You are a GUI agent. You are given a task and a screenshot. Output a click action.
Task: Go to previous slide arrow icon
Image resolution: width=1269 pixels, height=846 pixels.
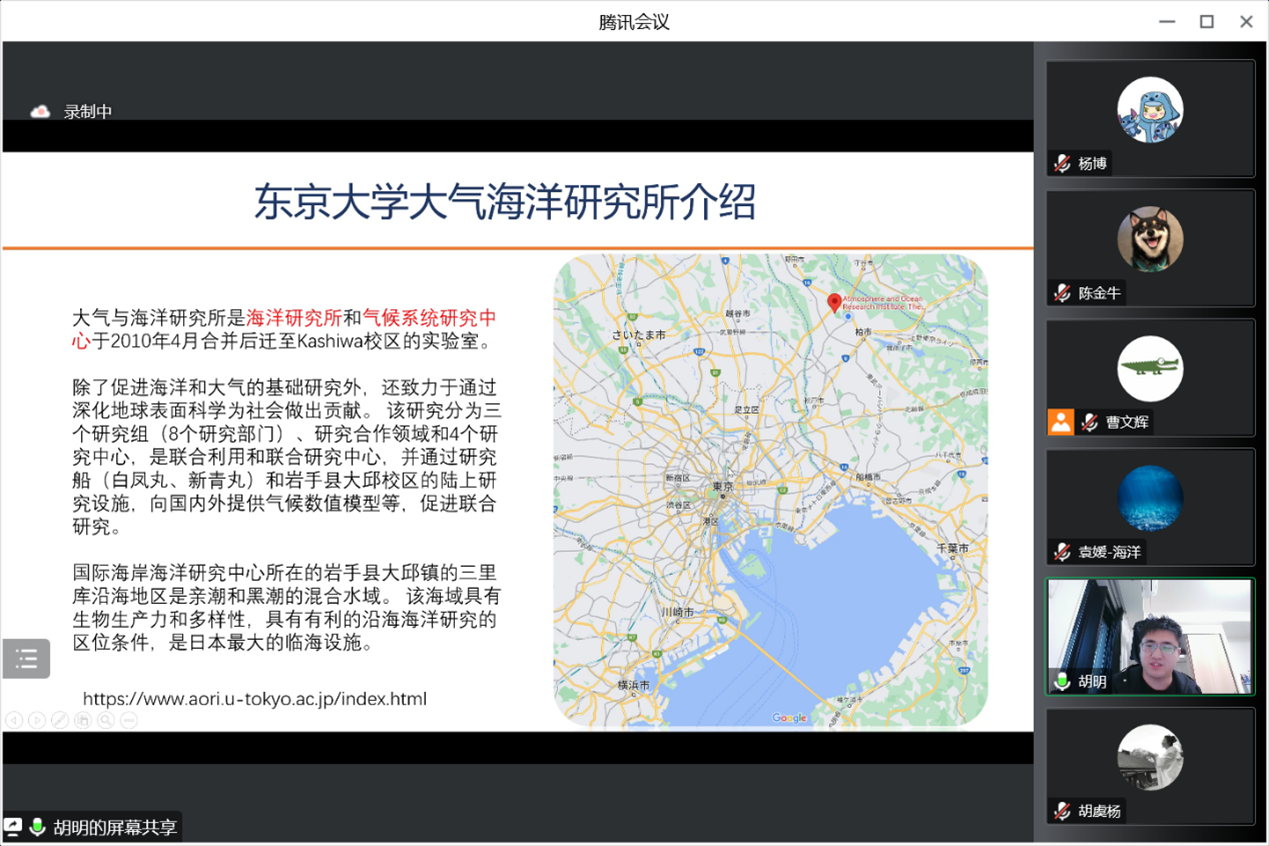pyautogui.click(x=14, y=720)
